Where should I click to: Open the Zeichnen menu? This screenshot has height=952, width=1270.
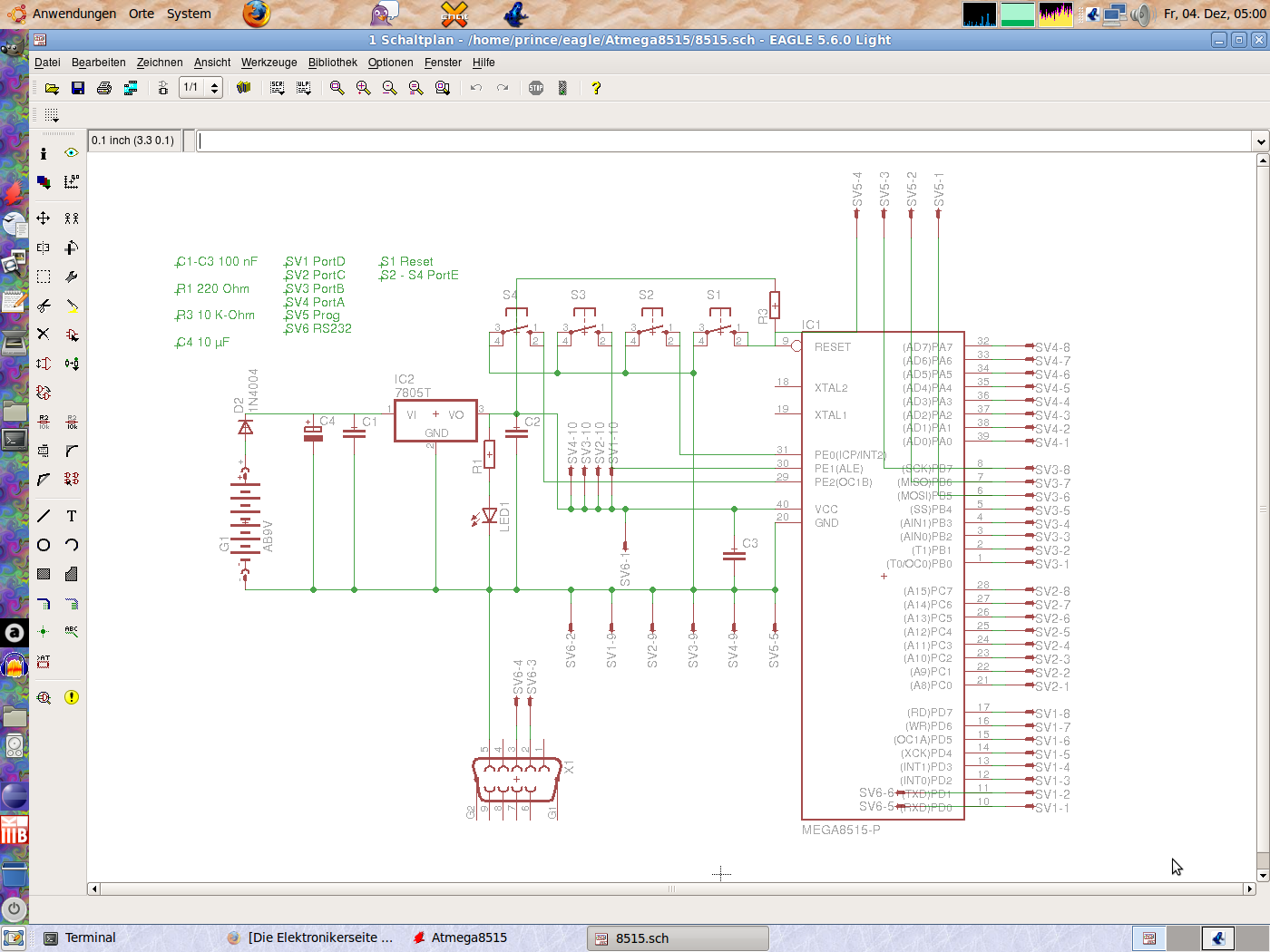click(x=160, y=63)
